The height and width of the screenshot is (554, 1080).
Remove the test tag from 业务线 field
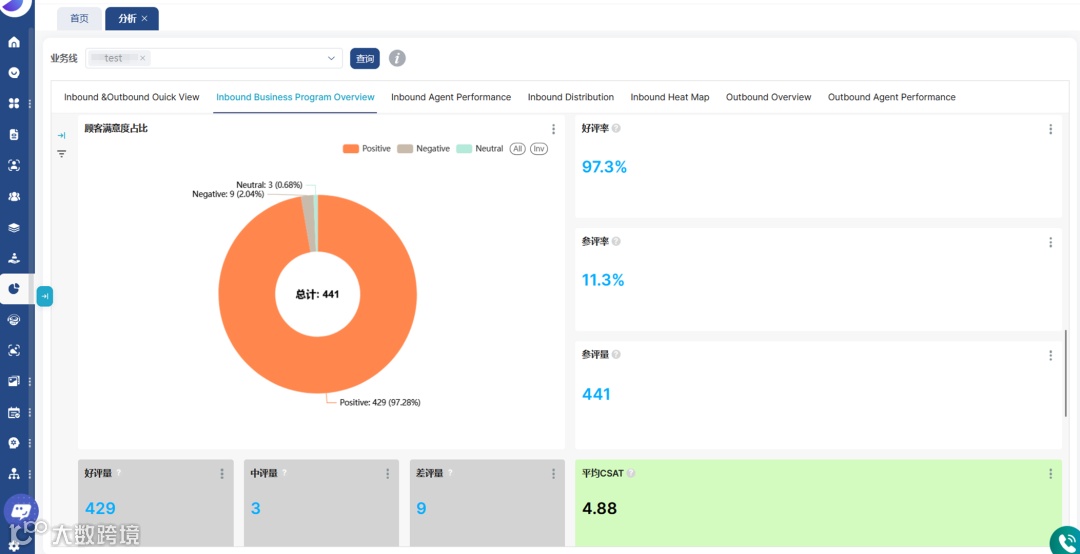click(x=143, y=59)
